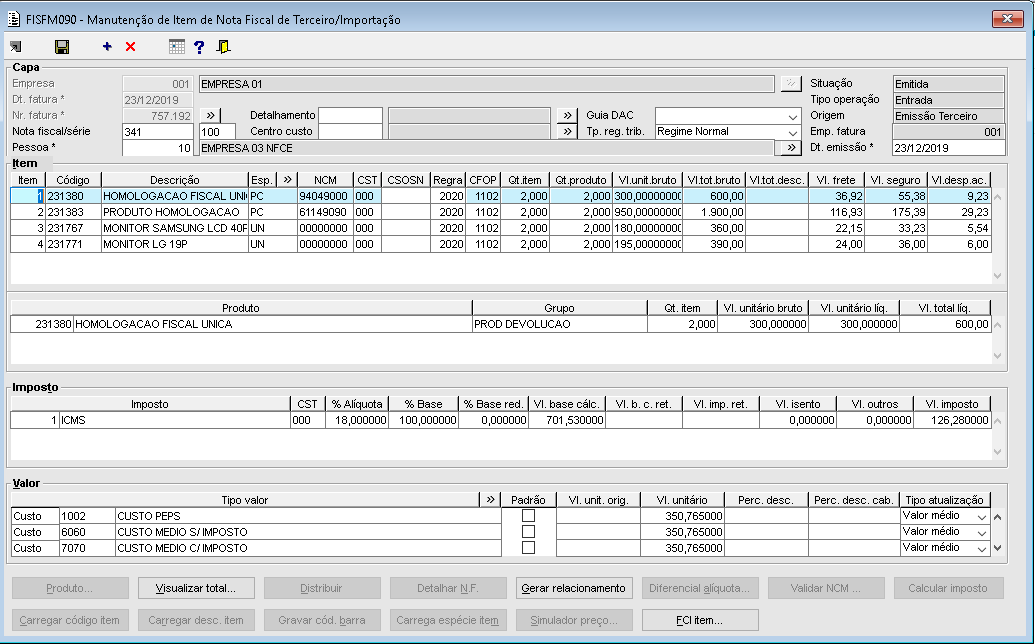Click lookup arrows button beside Nr. fatura
Screen dimensions: 1035x644
pos(211,116)
